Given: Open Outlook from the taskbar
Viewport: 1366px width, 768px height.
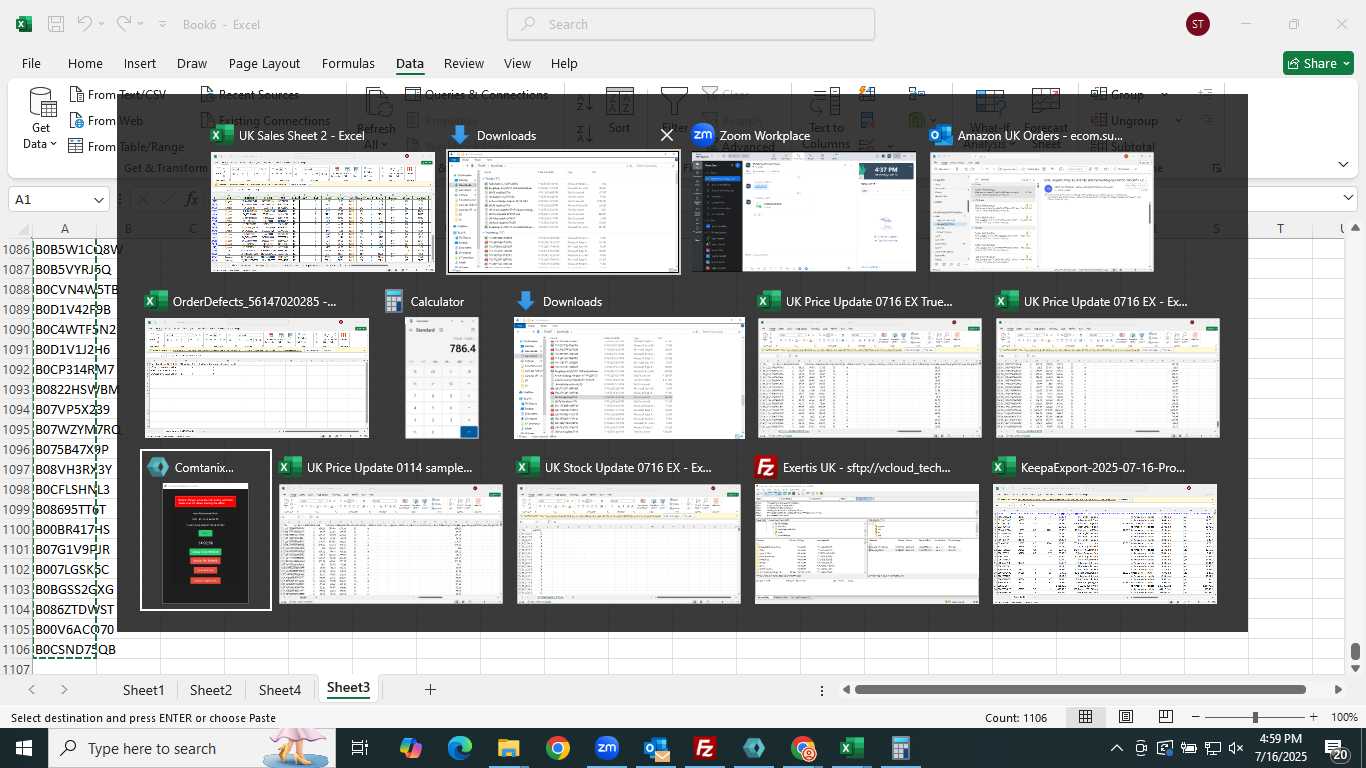Looking at the screenshot, I should pos(656,748).
